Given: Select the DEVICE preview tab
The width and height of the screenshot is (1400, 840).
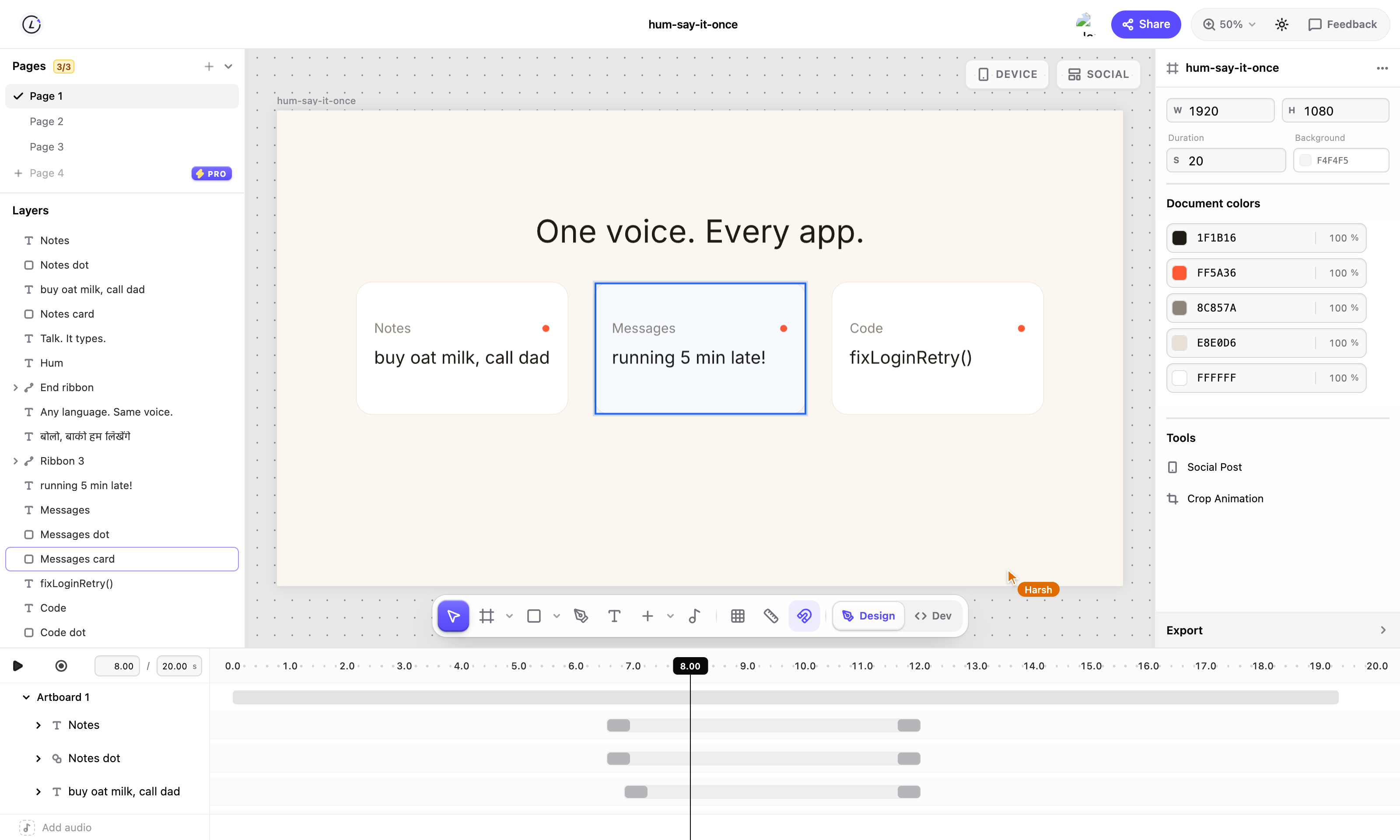Looking at the screenshot, I should click(x=1007, y=74).
